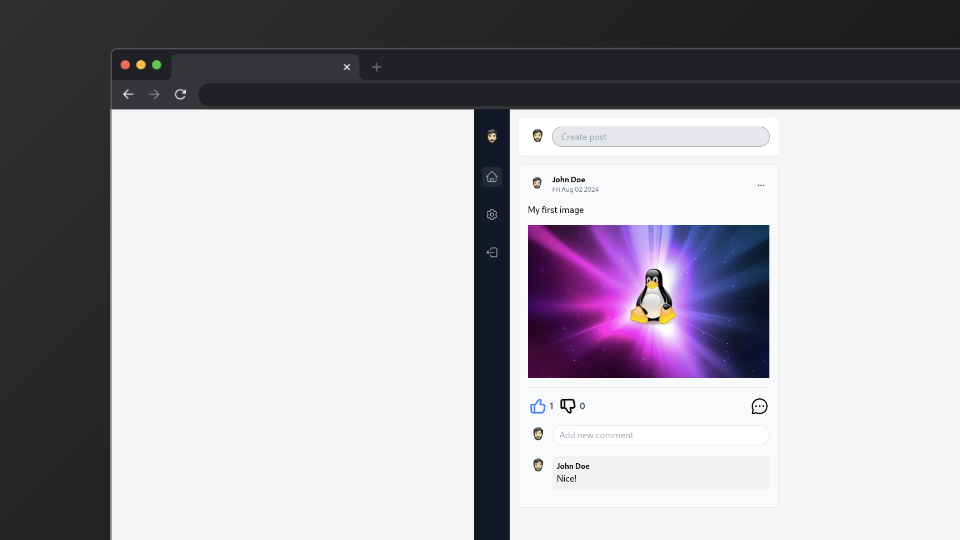Click the Nice! comment text
The width and height of the screenshot is (960, 540).
(566, 479)
